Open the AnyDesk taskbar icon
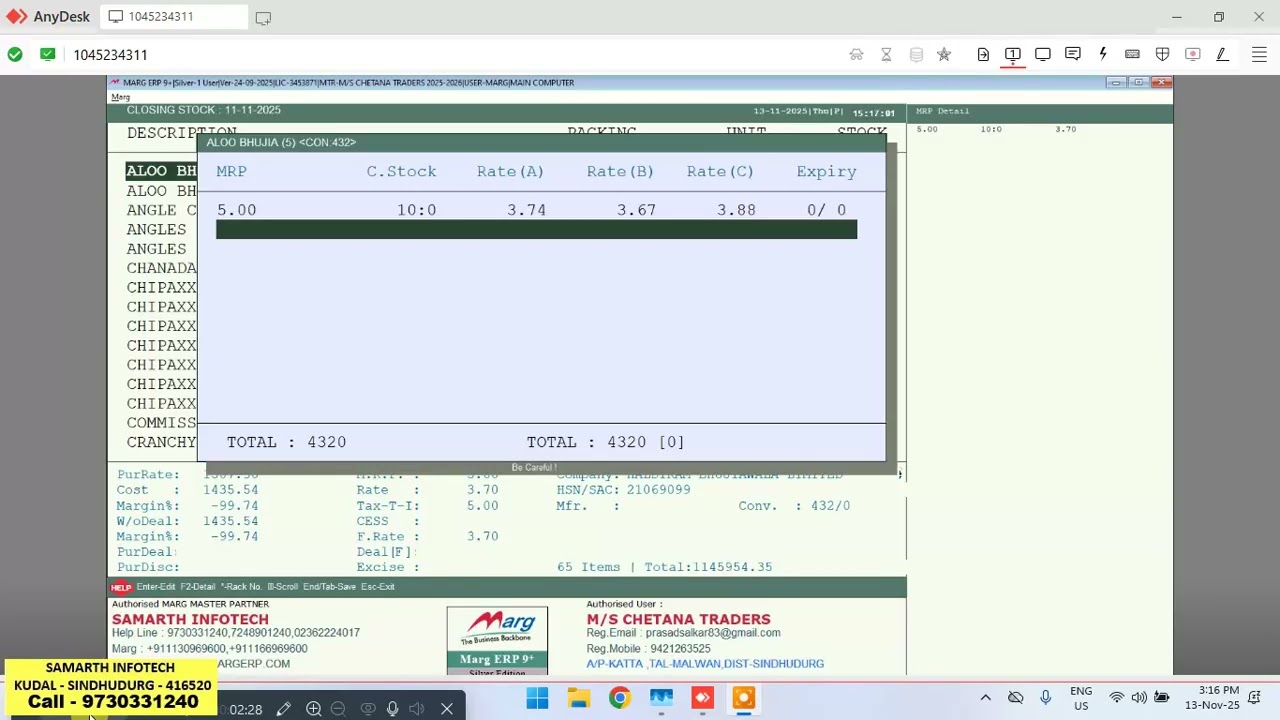The height and width of the screenshot is (720, 1280). (702, 698)
